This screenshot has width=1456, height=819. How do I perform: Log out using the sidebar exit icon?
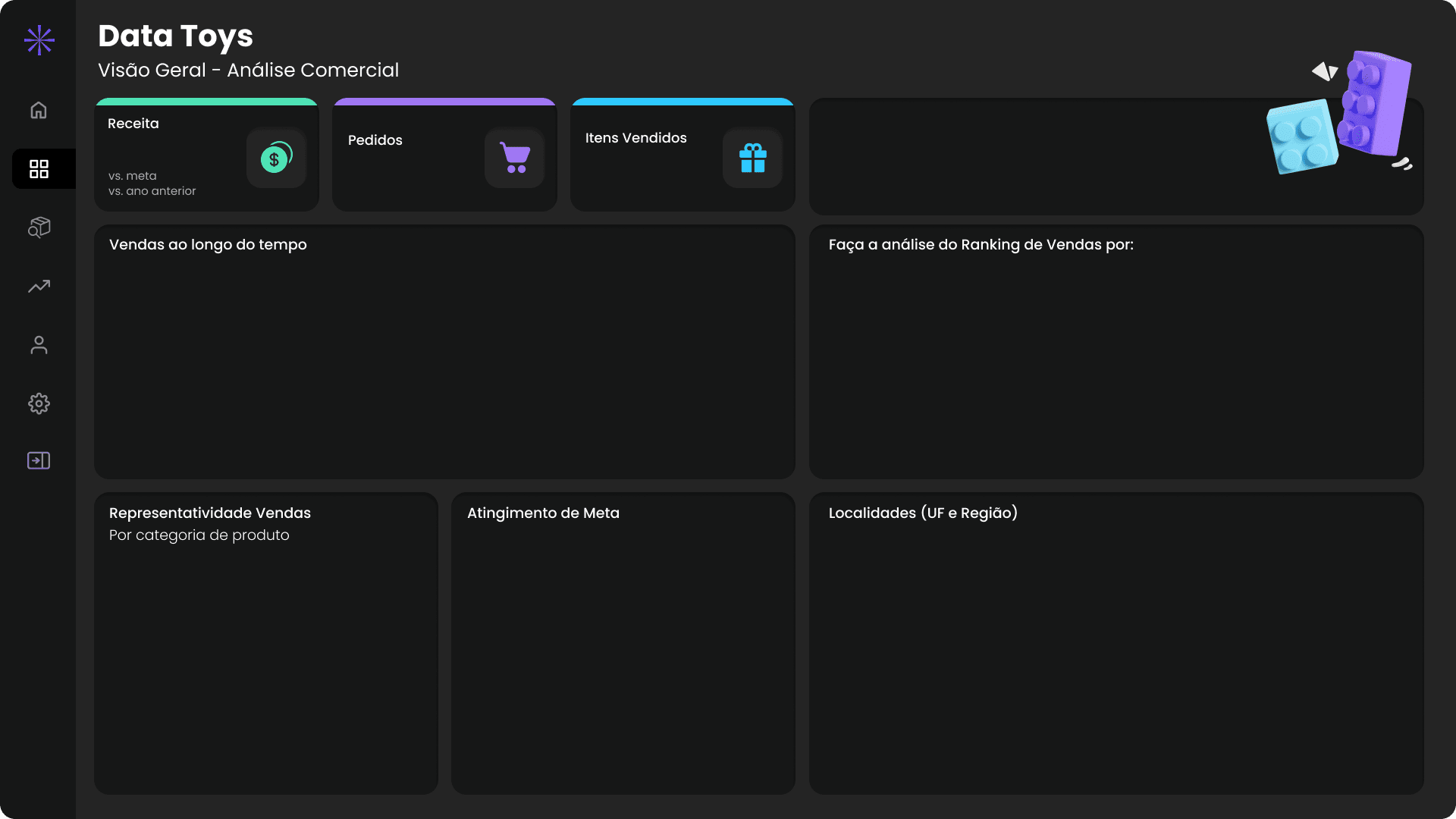coord(38,460)
